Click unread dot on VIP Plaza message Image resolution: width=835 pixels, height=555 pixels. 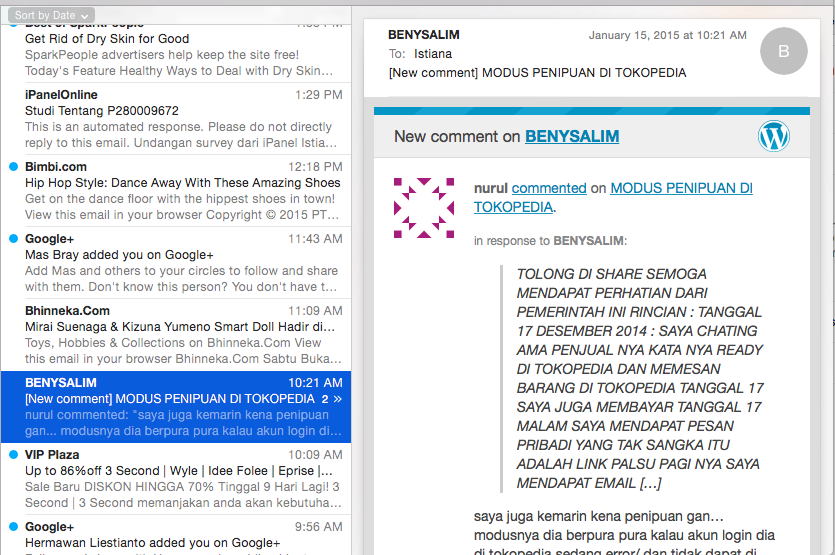click(14, 454)
